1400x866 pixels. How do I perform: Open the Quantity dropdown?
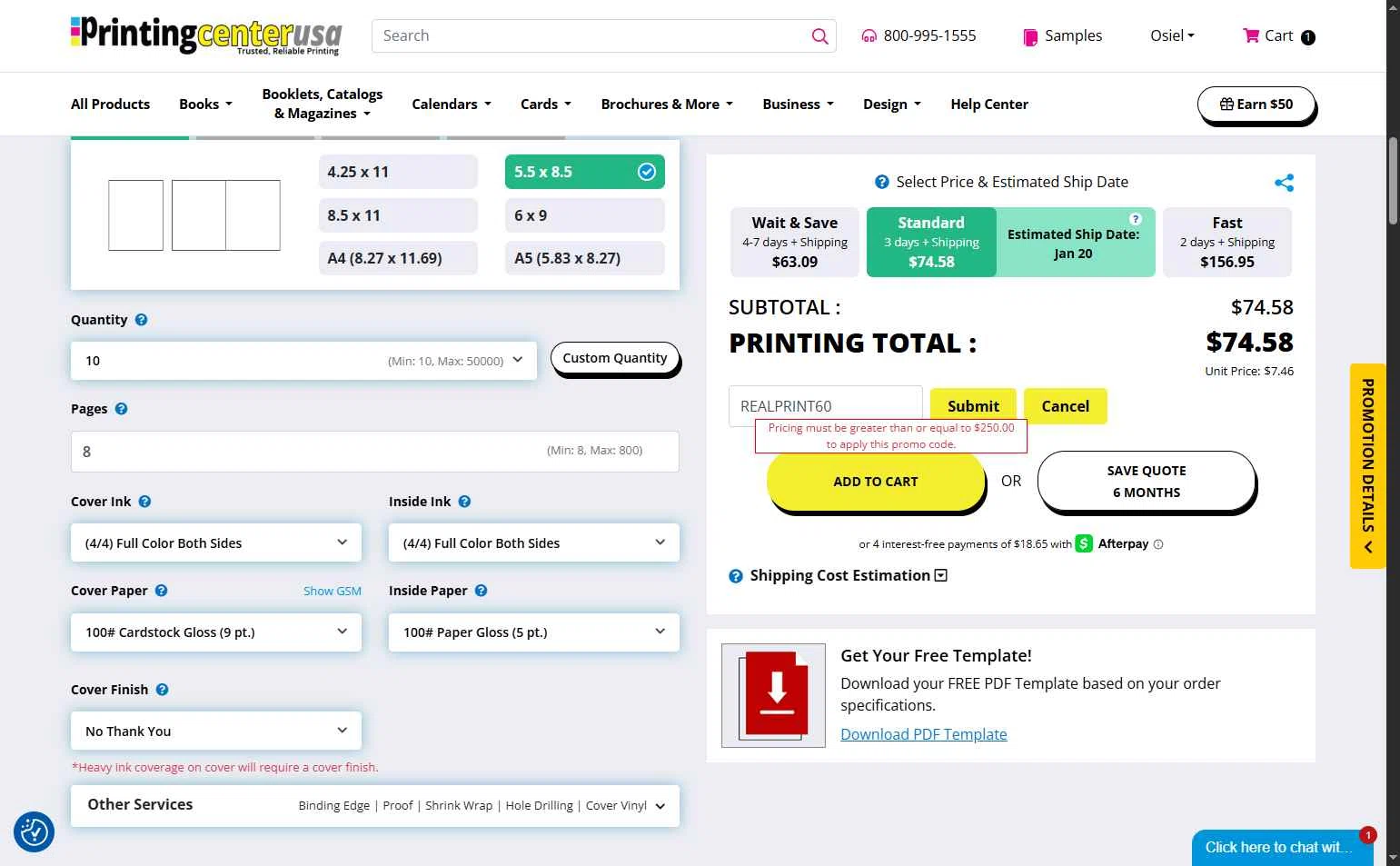coord(303,361)
